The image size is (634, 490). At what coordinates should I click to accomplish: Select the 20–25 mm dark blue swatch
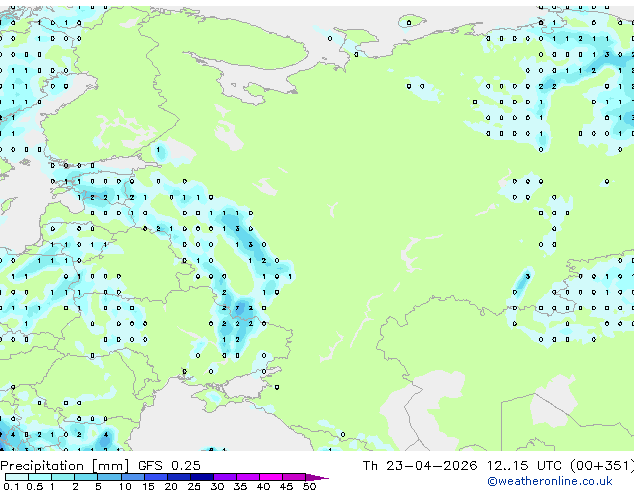click(178, 477)
